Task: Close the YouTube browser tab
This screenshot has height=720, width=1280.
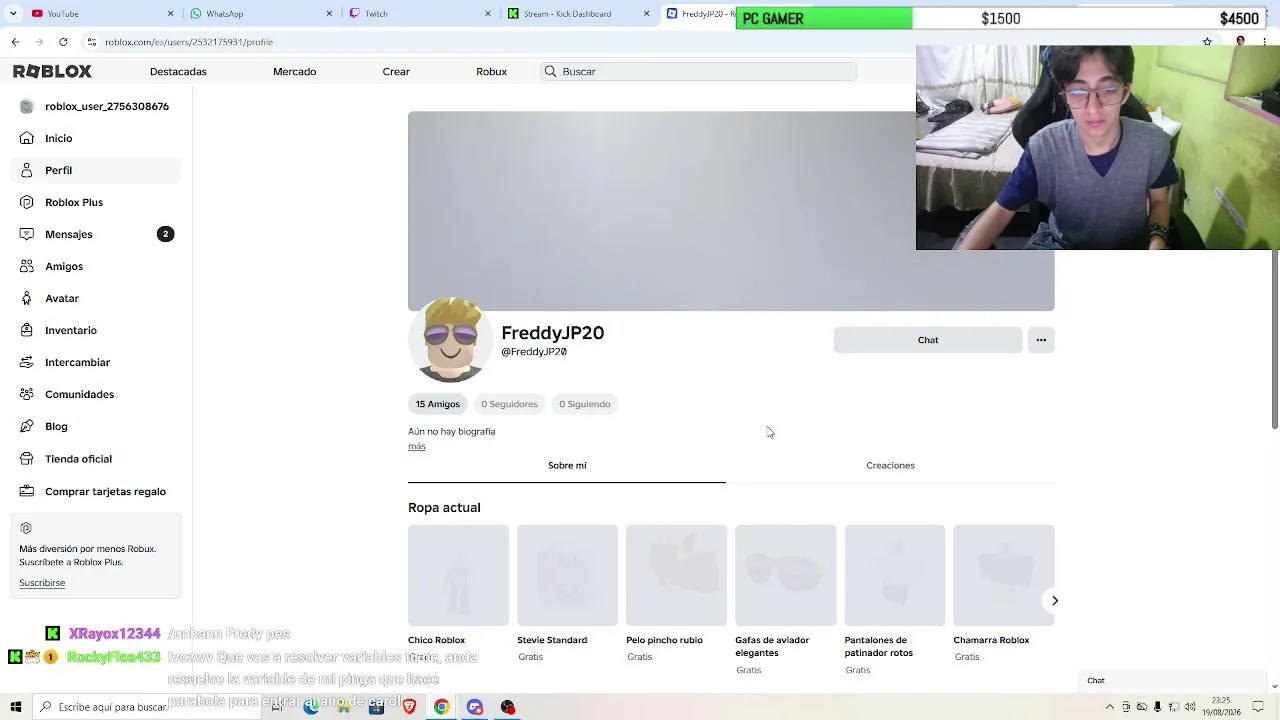Action: (170, 14)
